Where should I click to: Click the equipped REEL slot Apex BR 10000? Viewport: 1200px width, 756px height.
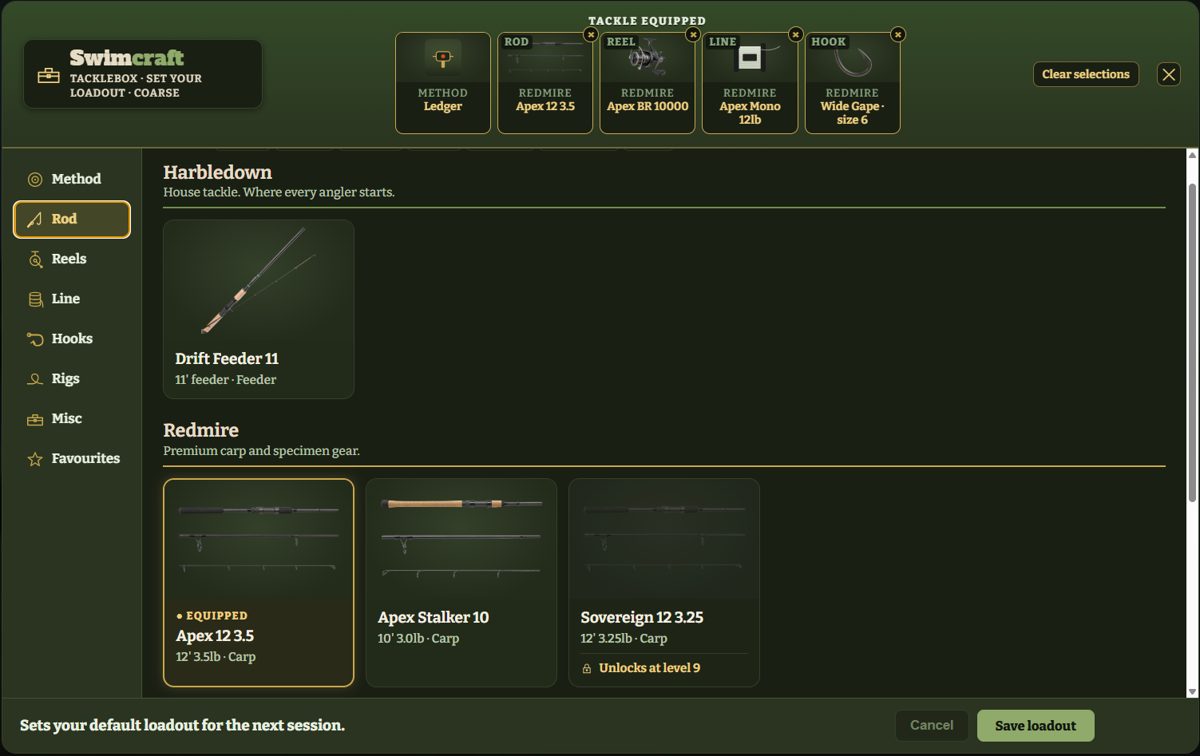click(648, 83)
